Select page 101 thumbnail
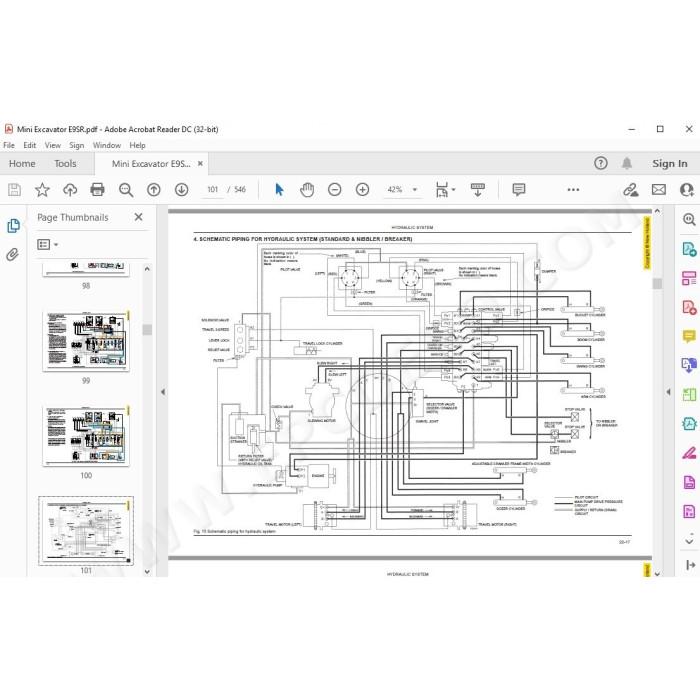This screenshot has width=700, height=700. tap(86, 531)
